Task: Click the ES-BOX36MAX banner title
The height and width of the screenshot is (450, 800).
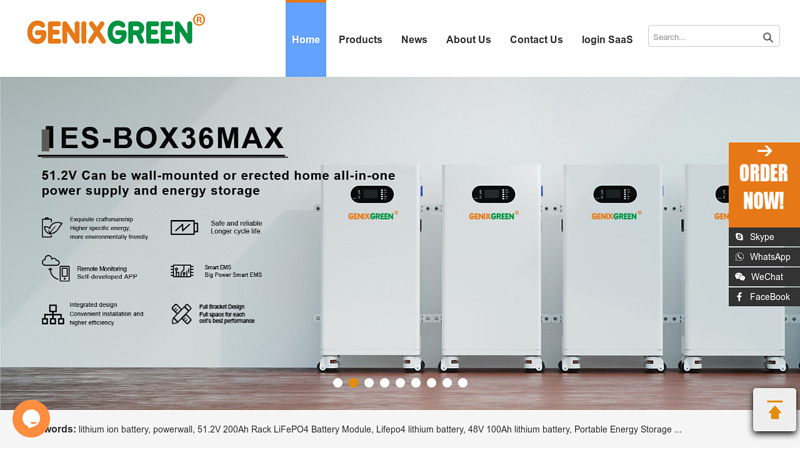Action: tap(163, 139)
